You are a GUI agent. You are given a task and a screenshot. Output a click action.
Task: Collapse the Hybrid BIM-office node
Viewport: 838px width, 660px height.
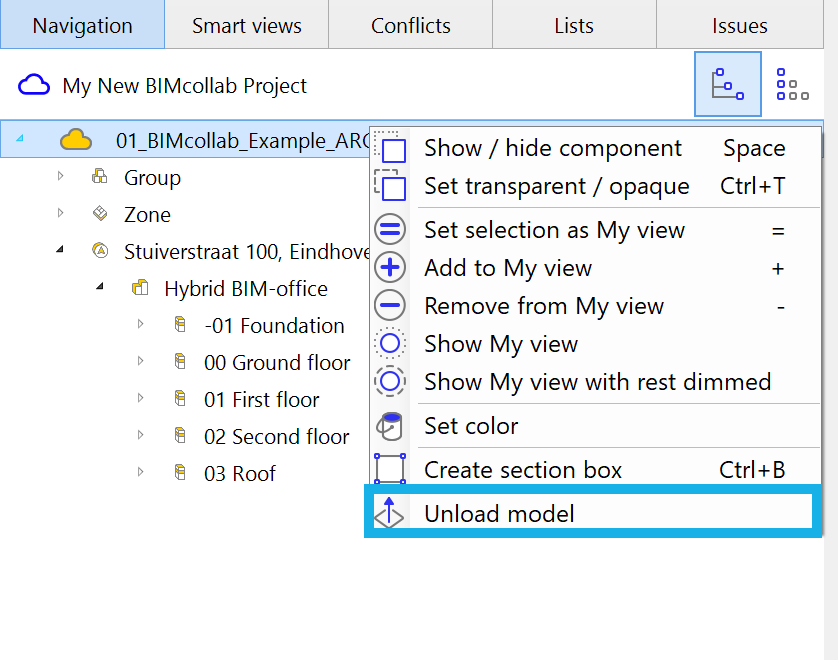click(100, 286)
